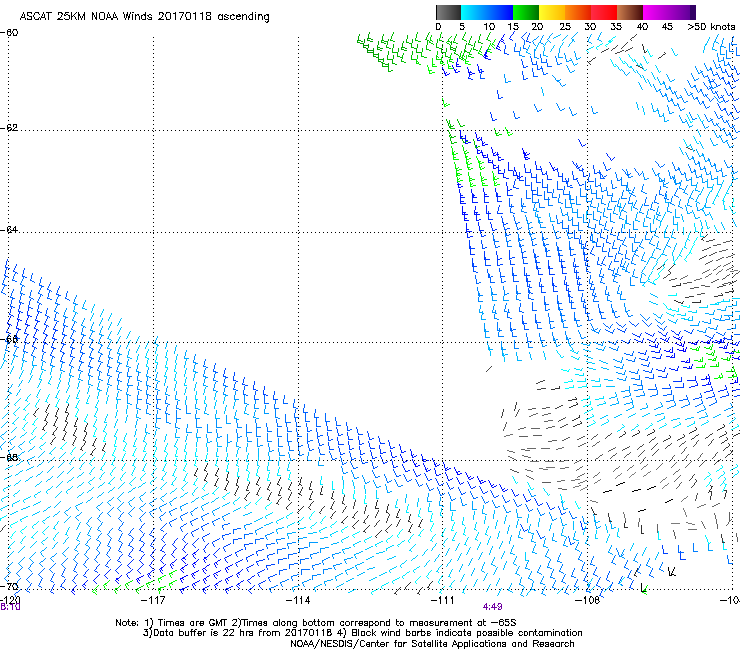Click the note line starting '3)Data buffer is 22 hrs'
The height and width of the screenshot is (650, 740).
click(x=362, y=633)
